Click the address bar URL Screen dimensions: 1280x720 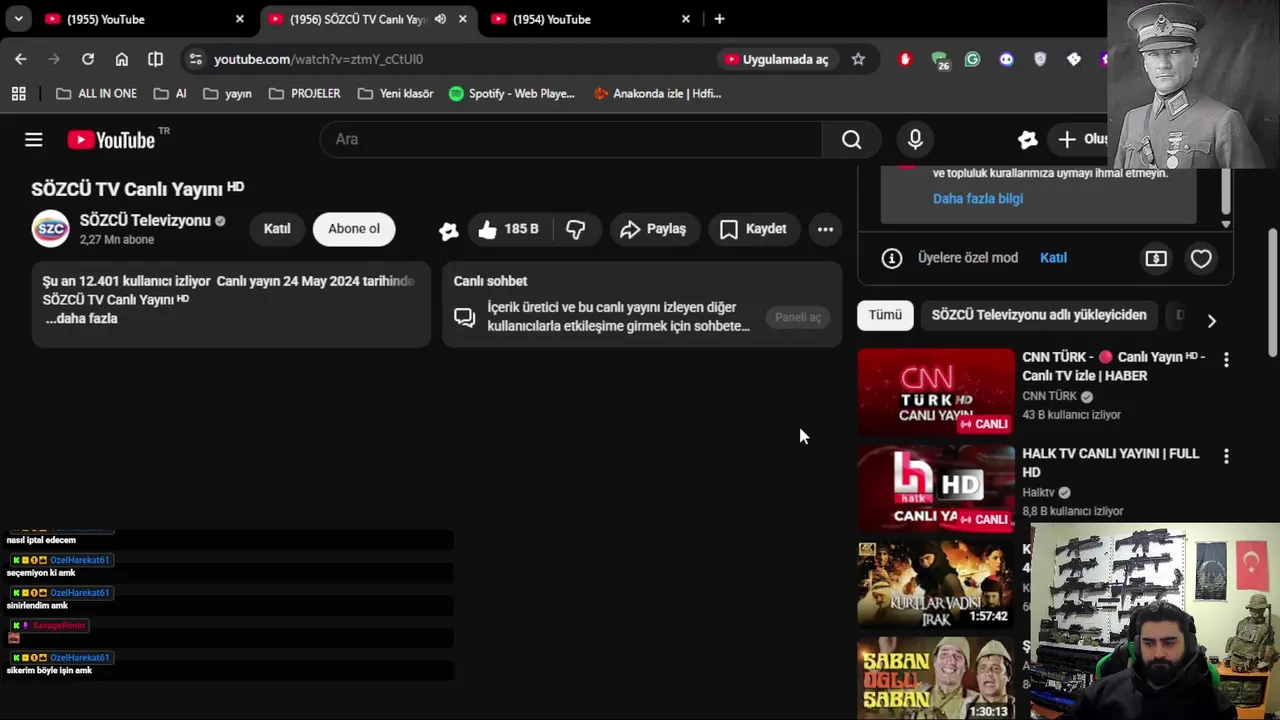coord(318,59)
